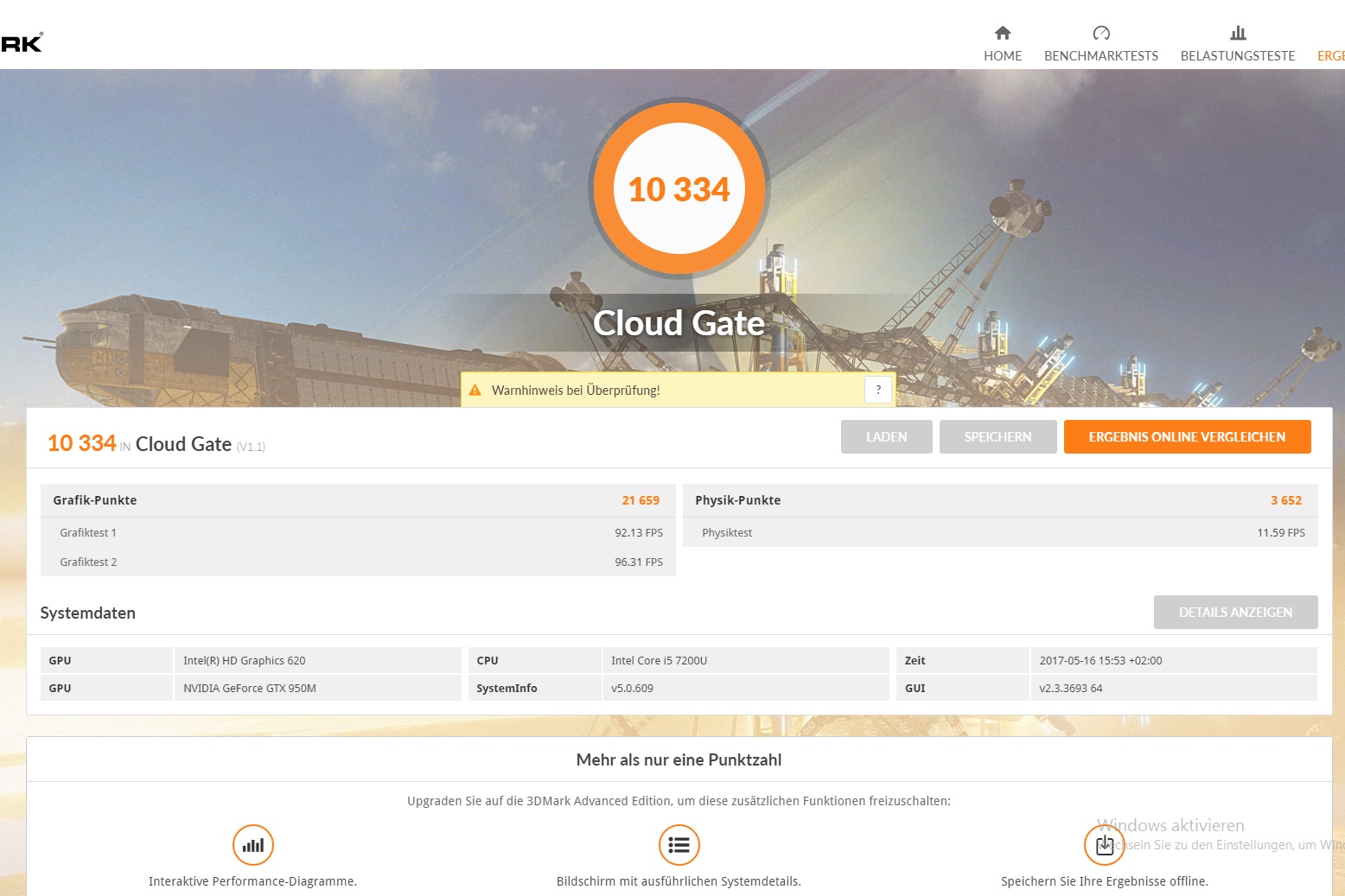Click the Grafik-Punkte score 21 659
1345x896 pixels.
641,500
